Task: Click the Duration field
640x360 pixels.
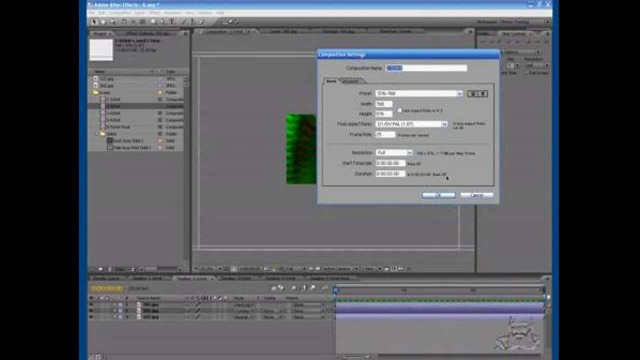Action: coord(390,173)
